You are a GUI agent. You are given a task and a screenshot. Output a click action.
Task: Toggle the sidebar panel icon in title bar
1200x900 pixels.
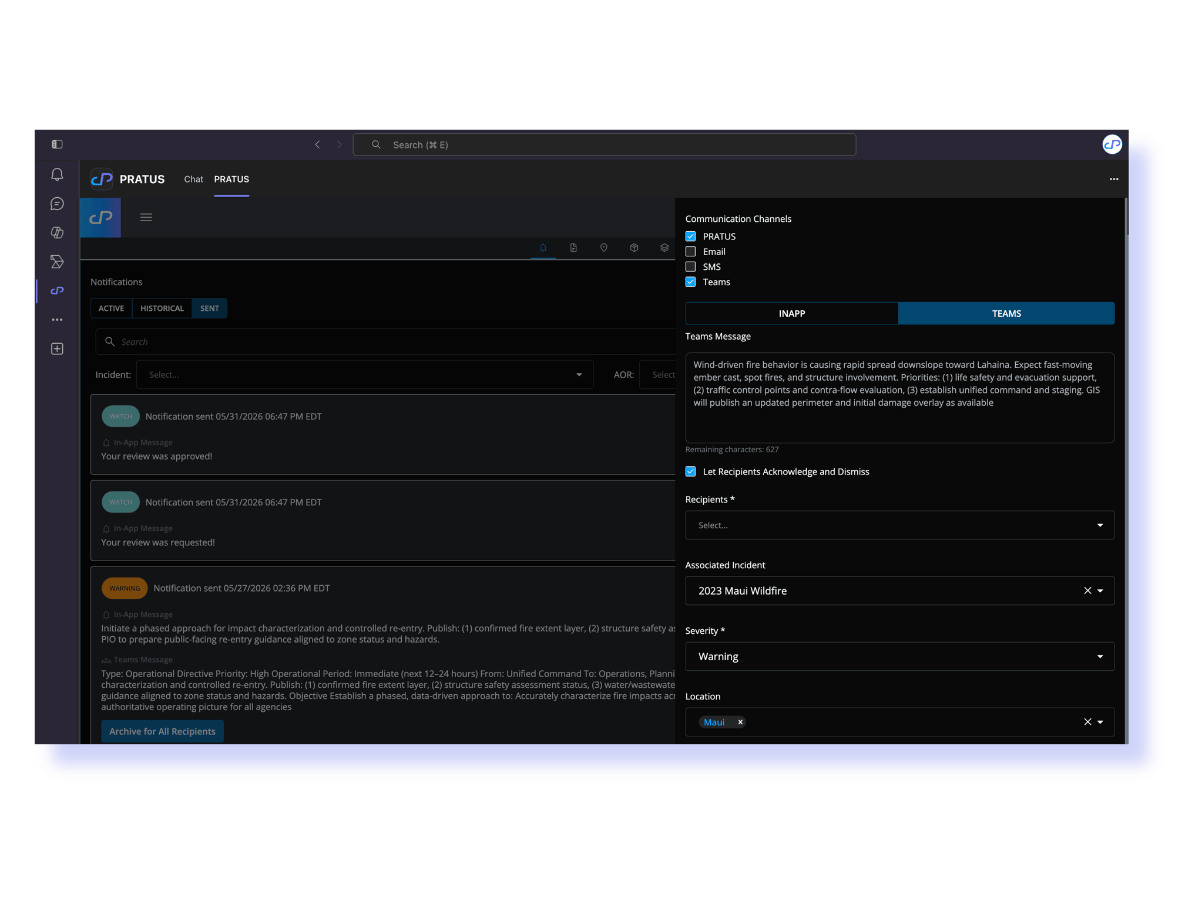(57, 145)
